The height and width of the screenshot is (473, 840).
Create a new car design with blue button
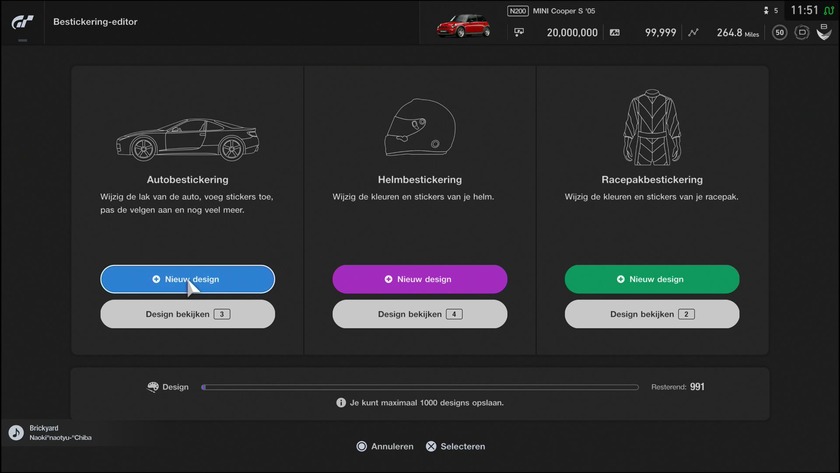click(187, 279)
